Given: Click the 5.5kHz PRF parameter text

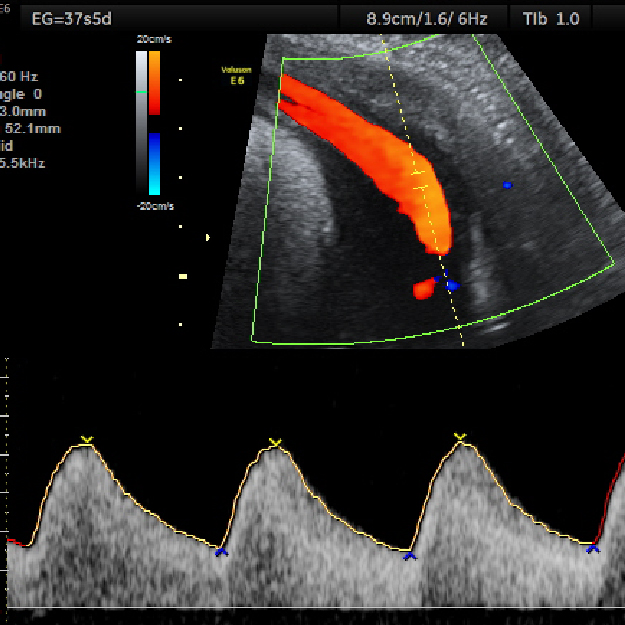Looking at the screenshot, I should click(x=22, y=163).
